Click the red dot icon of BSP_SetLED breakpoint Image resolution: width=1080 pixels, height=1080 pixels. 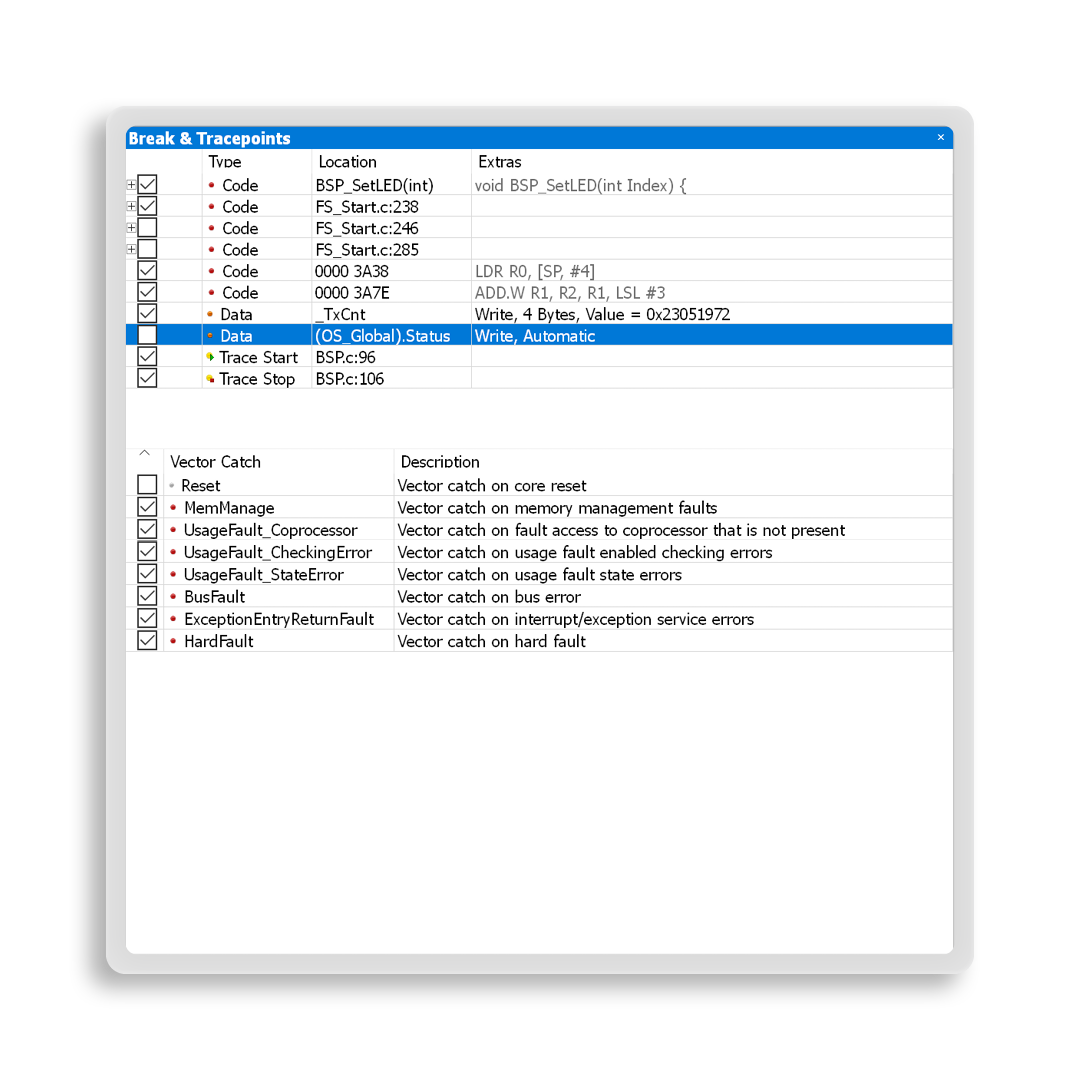(211, 185)
